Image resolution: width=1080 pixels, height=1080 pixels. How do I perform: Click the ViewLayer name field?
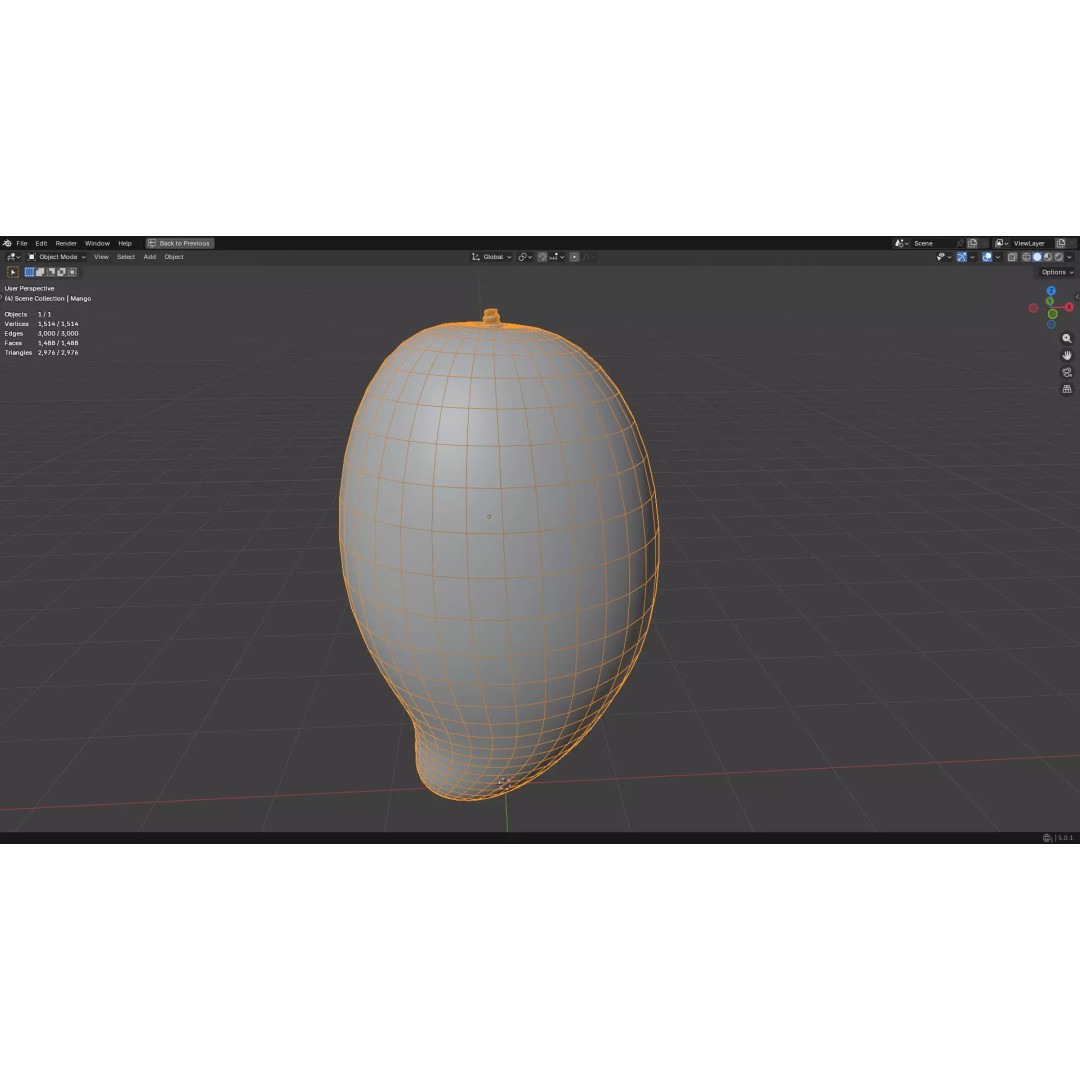(x=1032, y=243)
